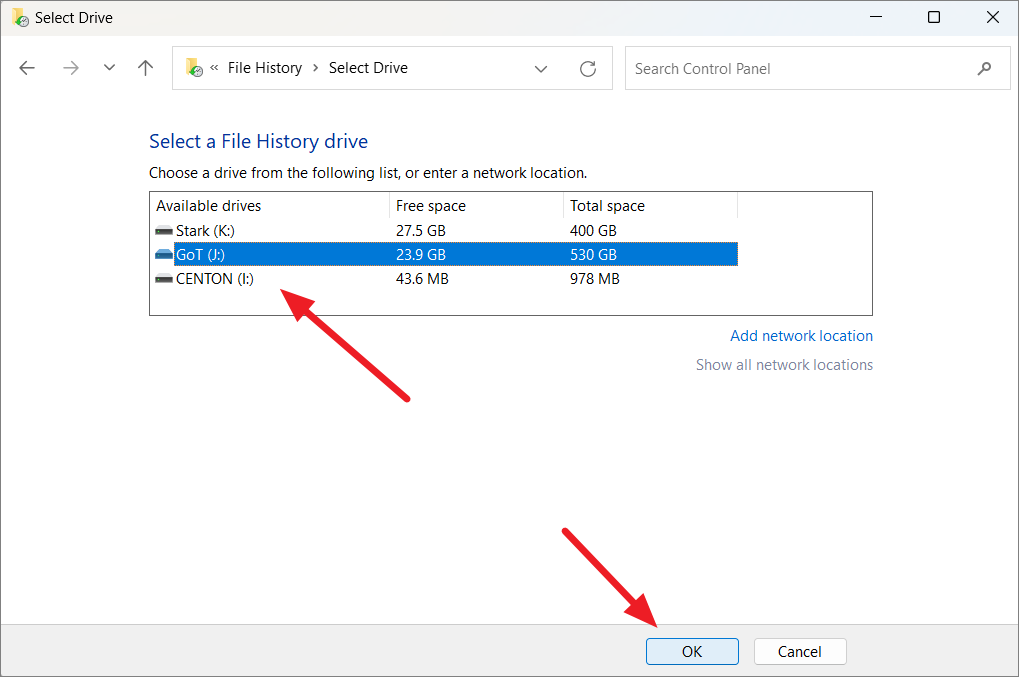Click the search magnifier icon
Screen dimensions: 1019x677
click(x=984, y=68)
